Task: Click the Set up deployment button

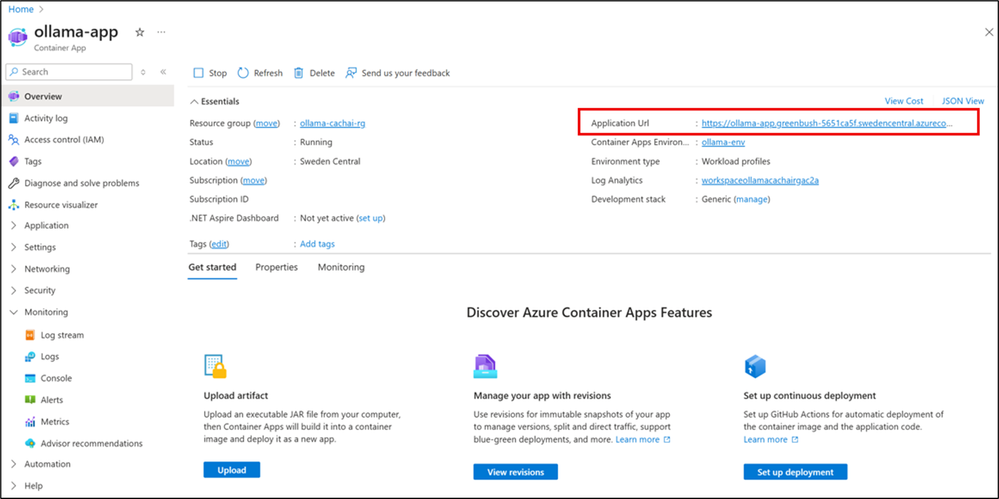Action: [795, 472]
